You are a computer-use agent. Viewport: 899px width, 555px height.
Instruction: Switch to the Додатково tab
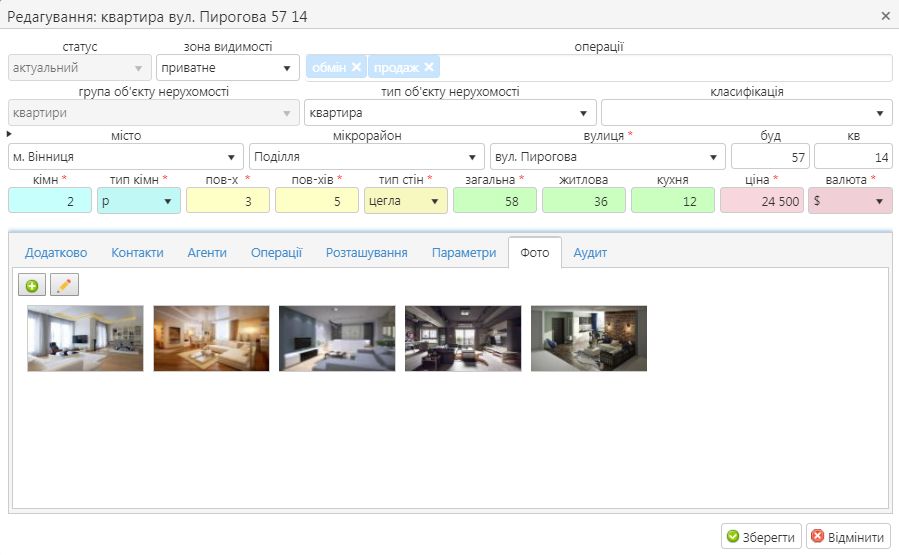[56, 252]
